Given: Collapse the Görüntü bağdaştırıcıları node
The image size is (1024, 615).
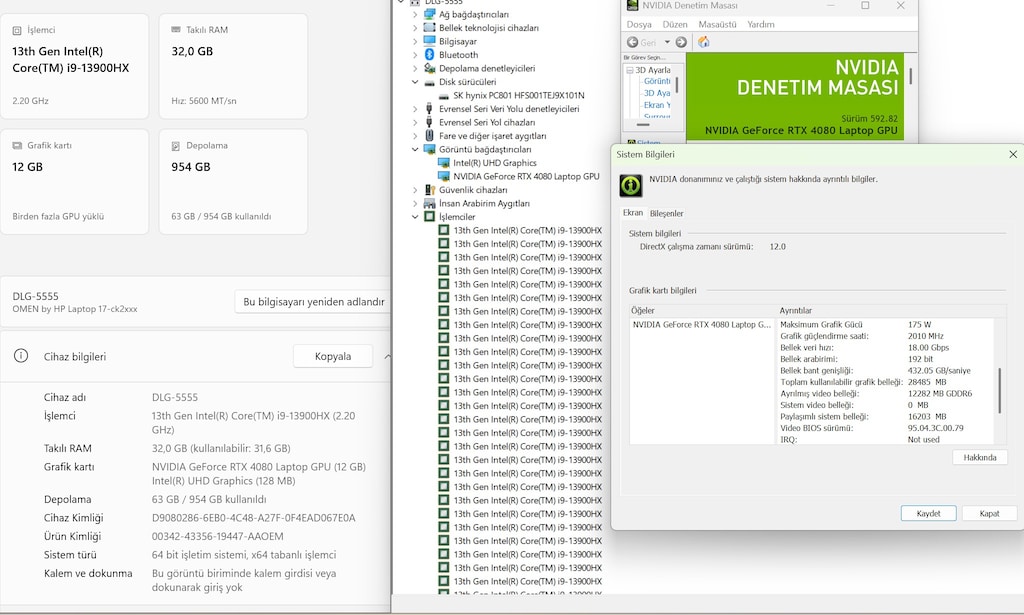Looking at the screenshot, I should pos(415,149).
